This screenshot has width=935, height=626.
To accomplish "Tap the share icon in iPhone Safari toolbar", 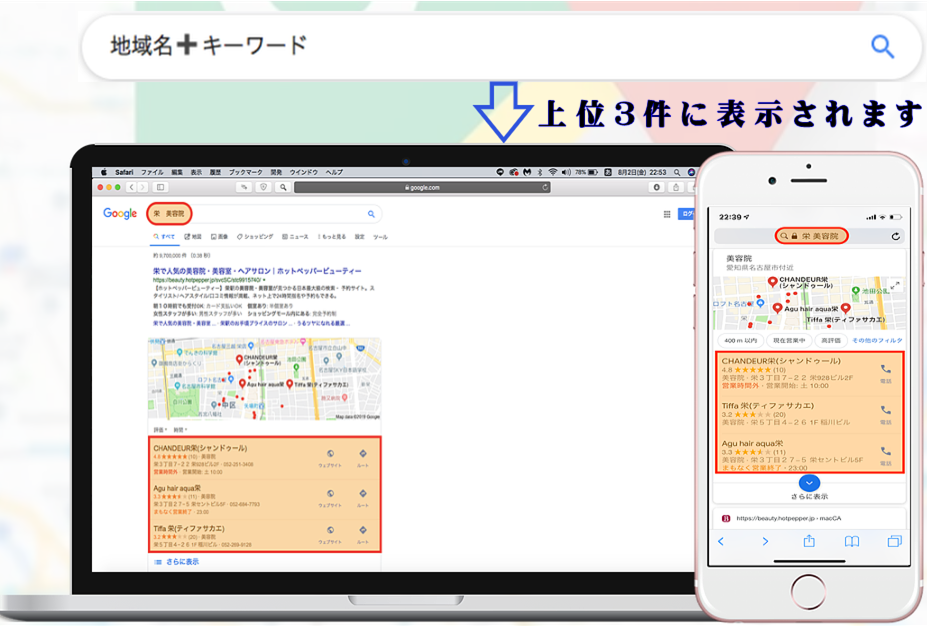I will pos(809,541).
